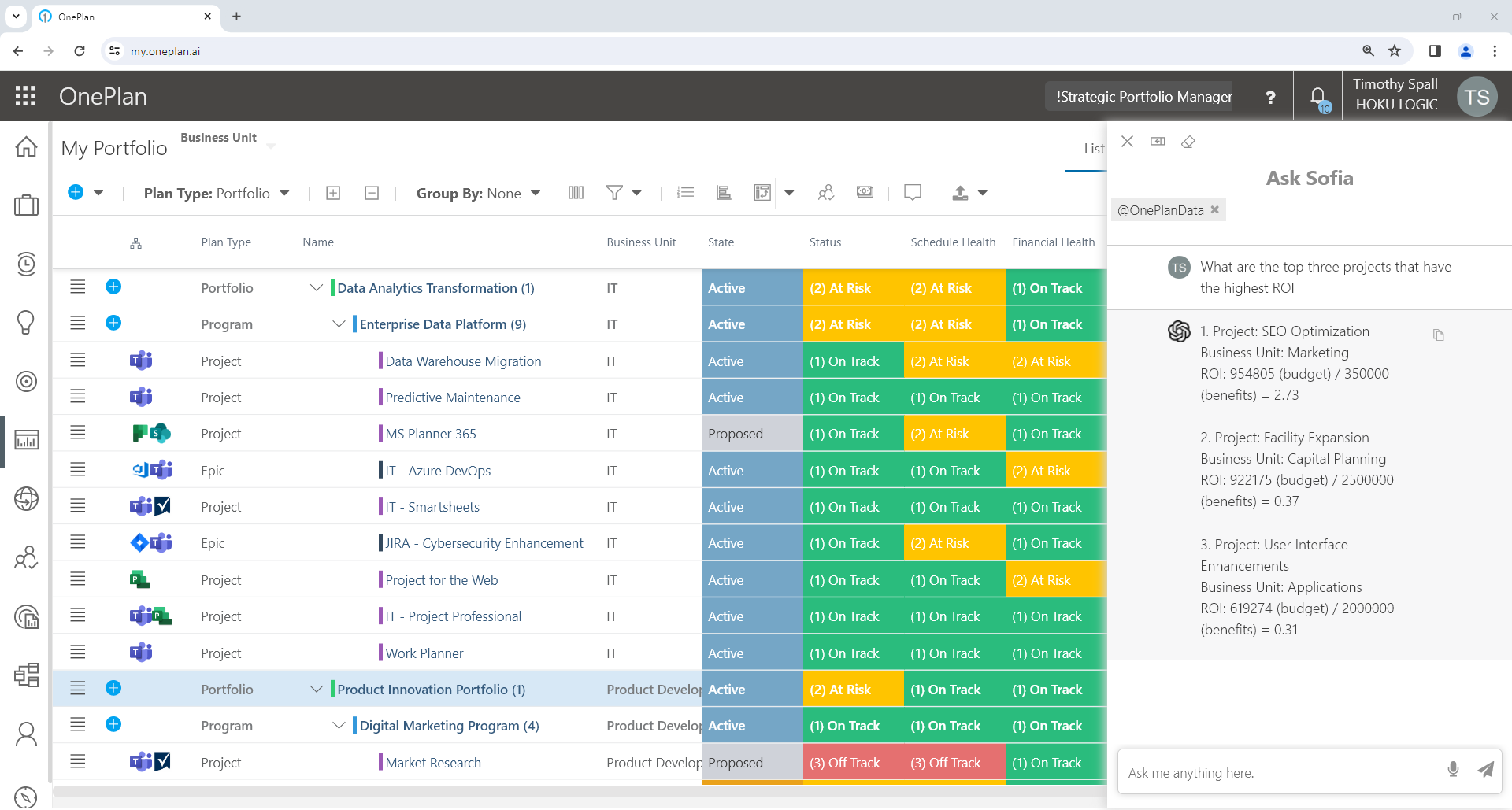Open the Market Research project

(433, 763)
